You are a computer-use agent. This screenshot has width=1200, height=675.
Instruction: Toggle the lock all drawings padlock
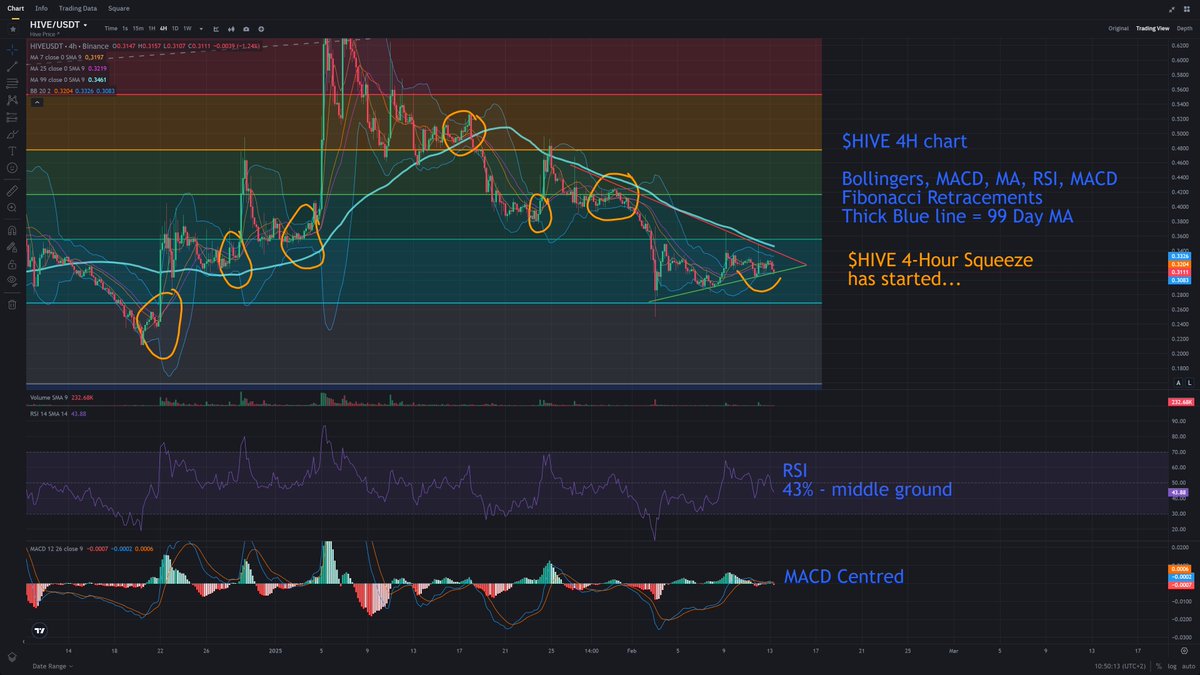(12, 264)
